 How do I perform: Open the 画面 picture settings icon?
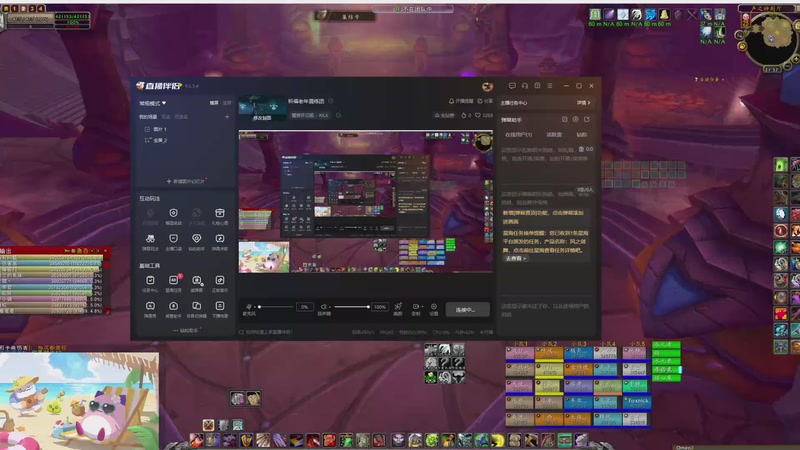click(398, 309)
